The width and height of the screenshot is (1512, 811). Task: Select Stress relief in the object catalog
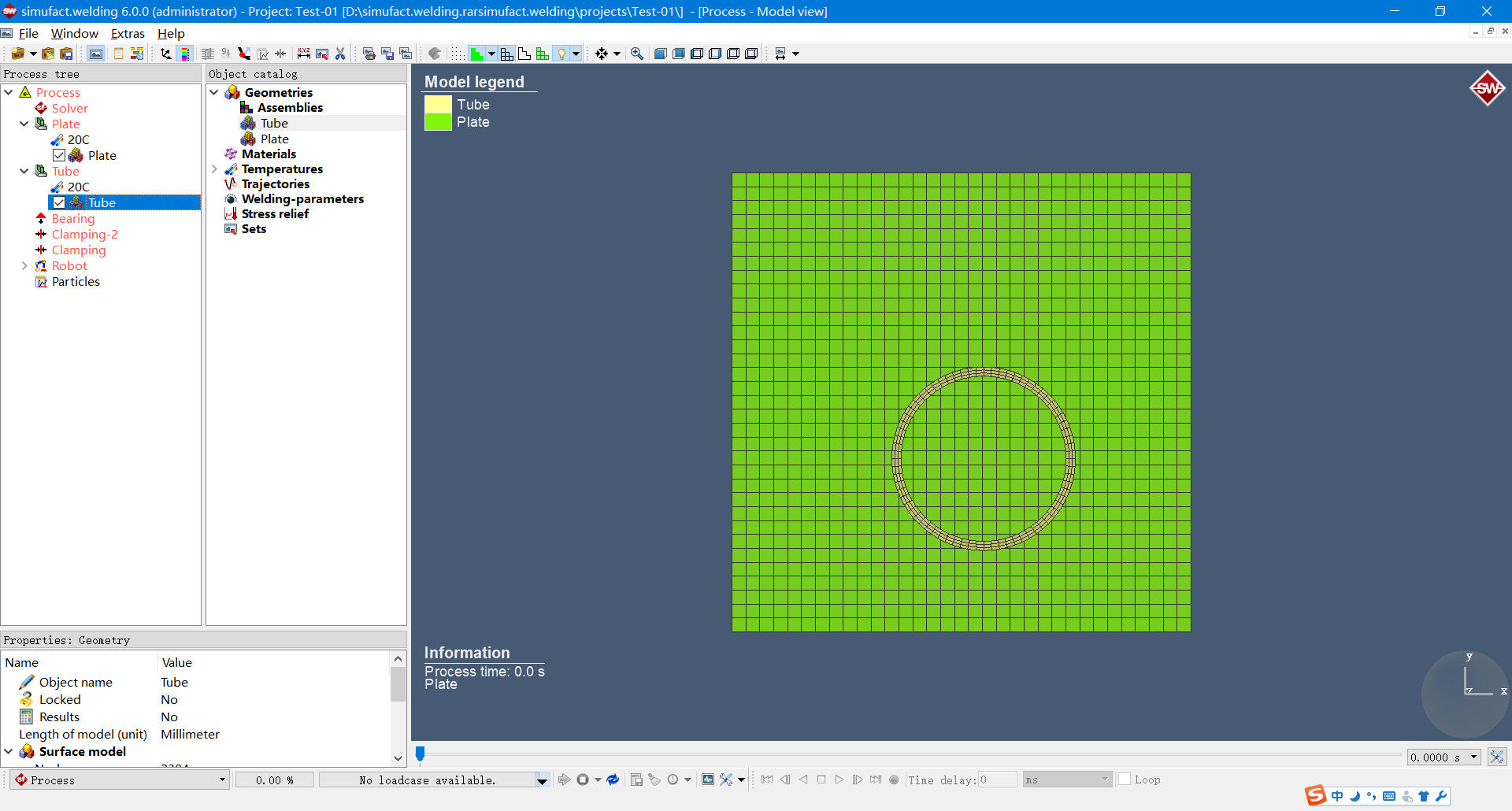(x=275, y=213)
